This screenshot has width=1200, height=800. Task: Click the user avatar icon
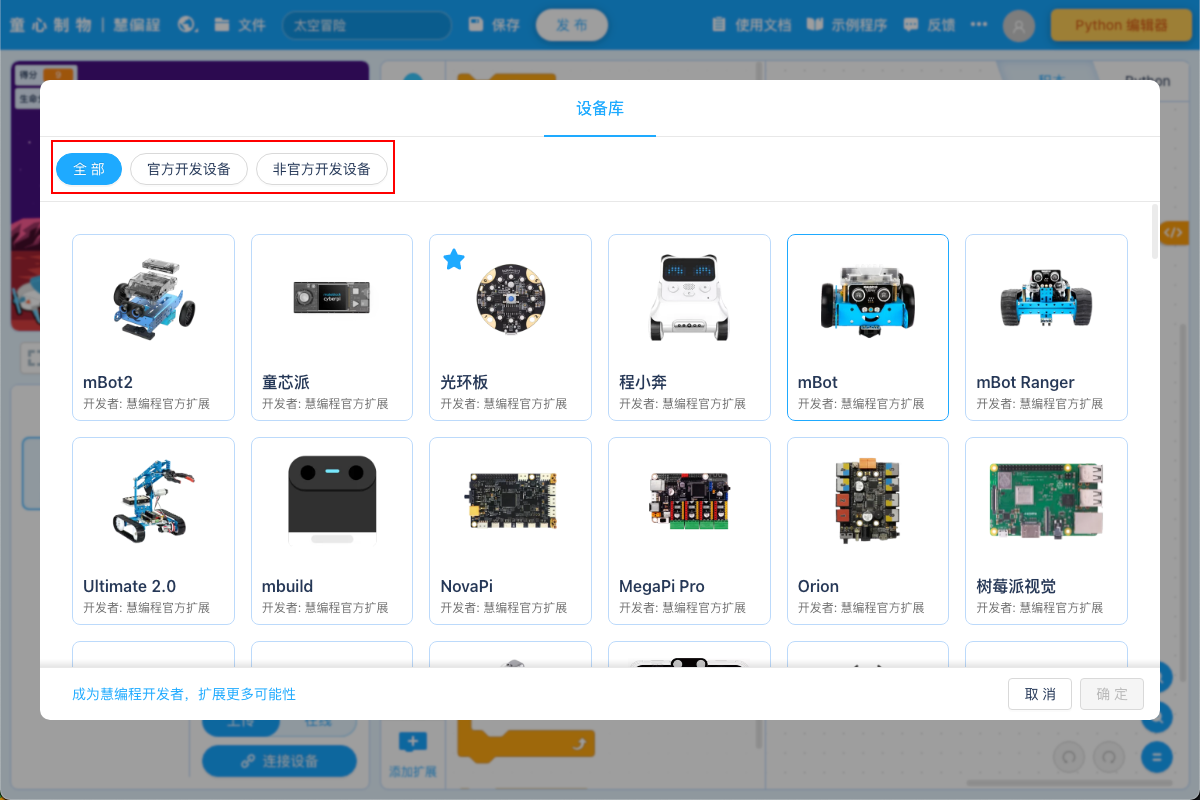(x=1019, y=26)
